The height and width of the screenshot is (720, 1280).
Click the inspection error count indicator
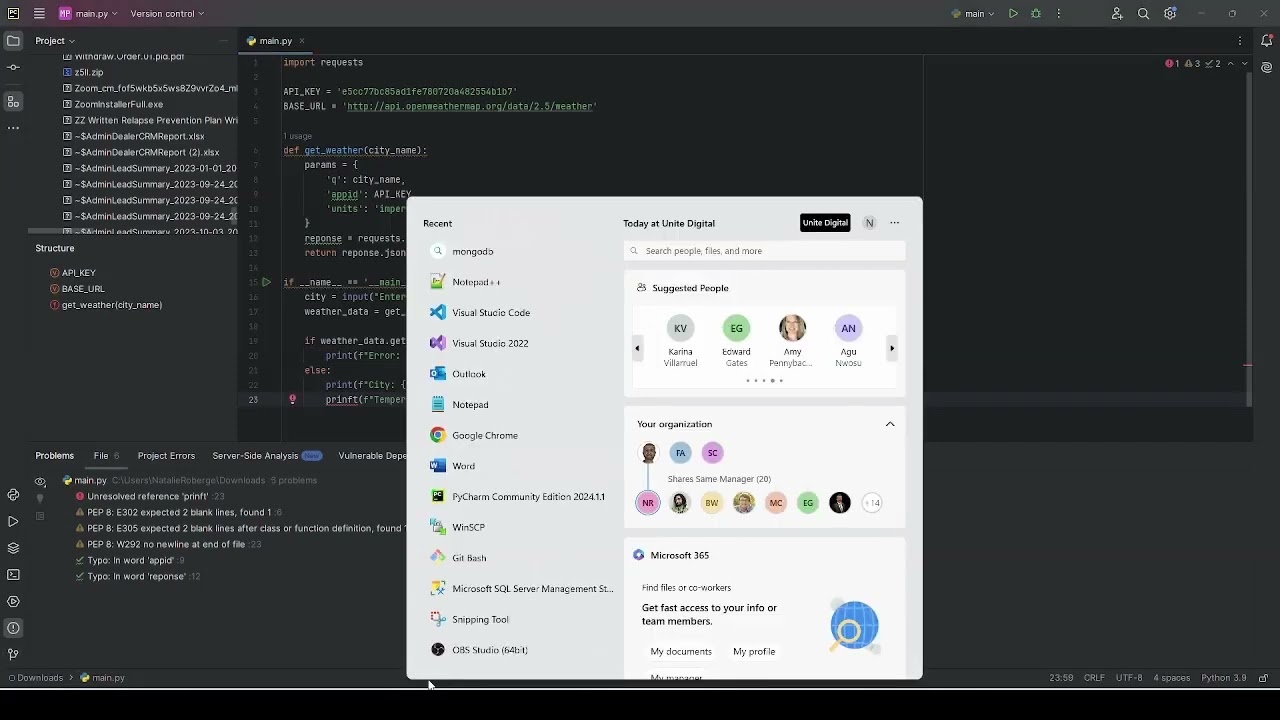pyautogui.click(x=1173, y=64)
